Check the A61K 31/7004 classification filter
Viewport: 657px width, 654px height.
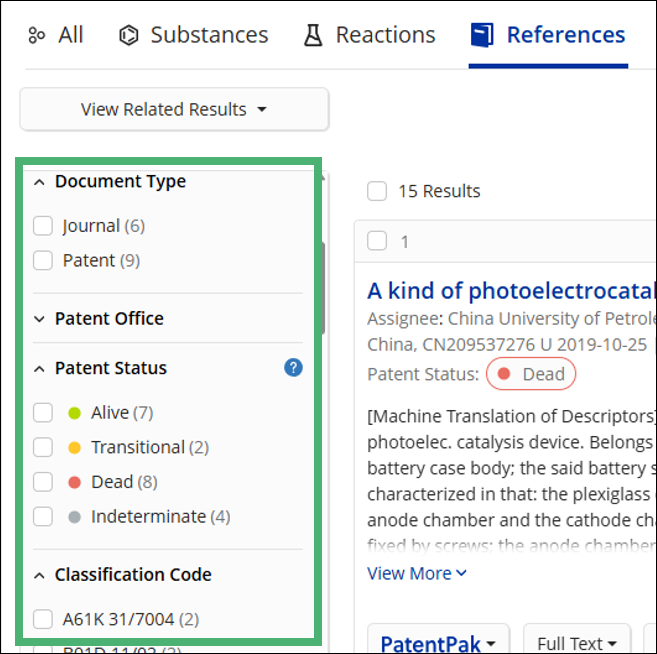pyautogui.click(x=43, y=619)
